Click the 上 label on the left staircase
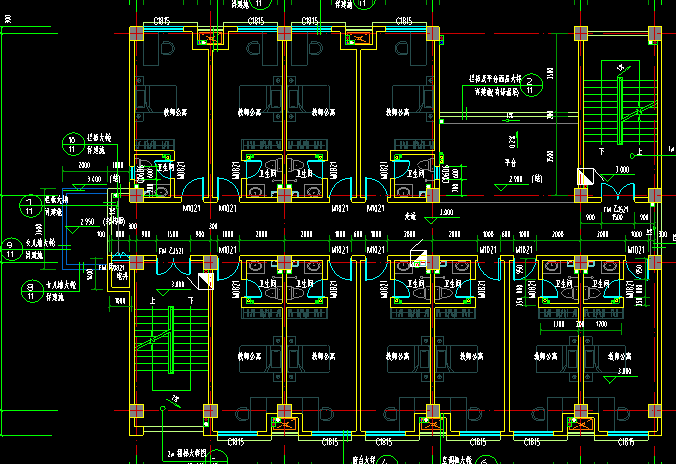The width and height of the screenshot is (676, 464). 153,301
